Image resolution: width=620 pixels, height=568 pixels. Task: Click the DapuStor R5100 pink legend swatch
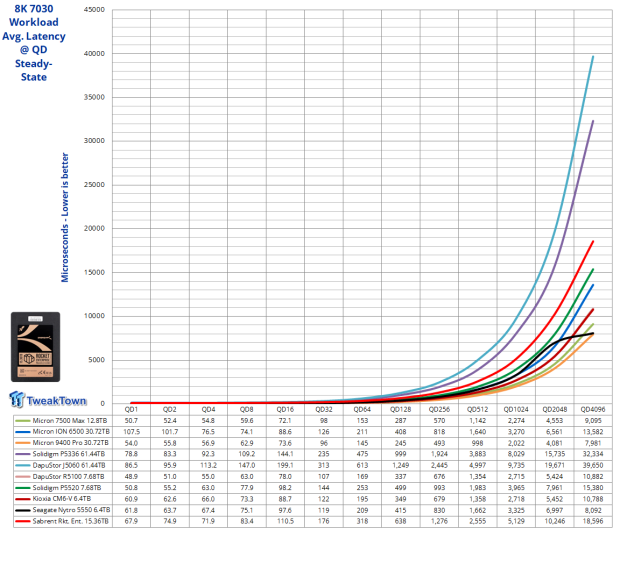pos(23,477)
